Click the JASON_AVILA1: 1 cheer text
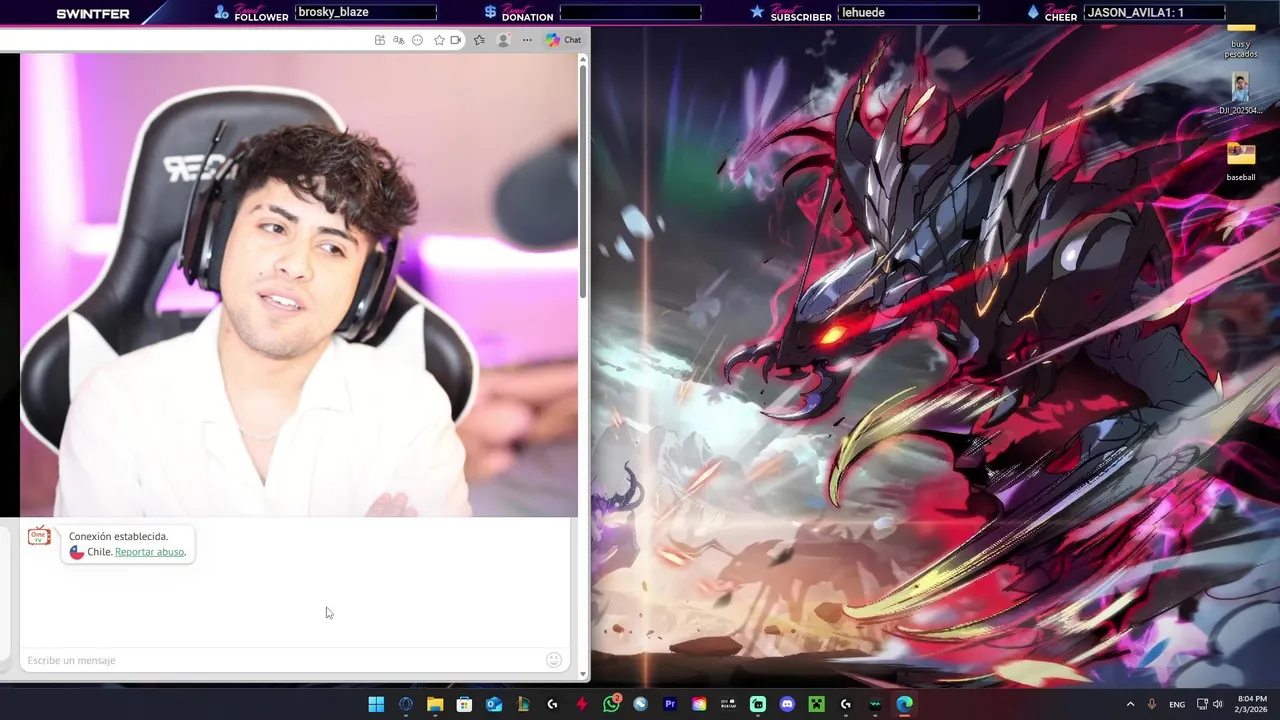 [x=1135, y=12]
